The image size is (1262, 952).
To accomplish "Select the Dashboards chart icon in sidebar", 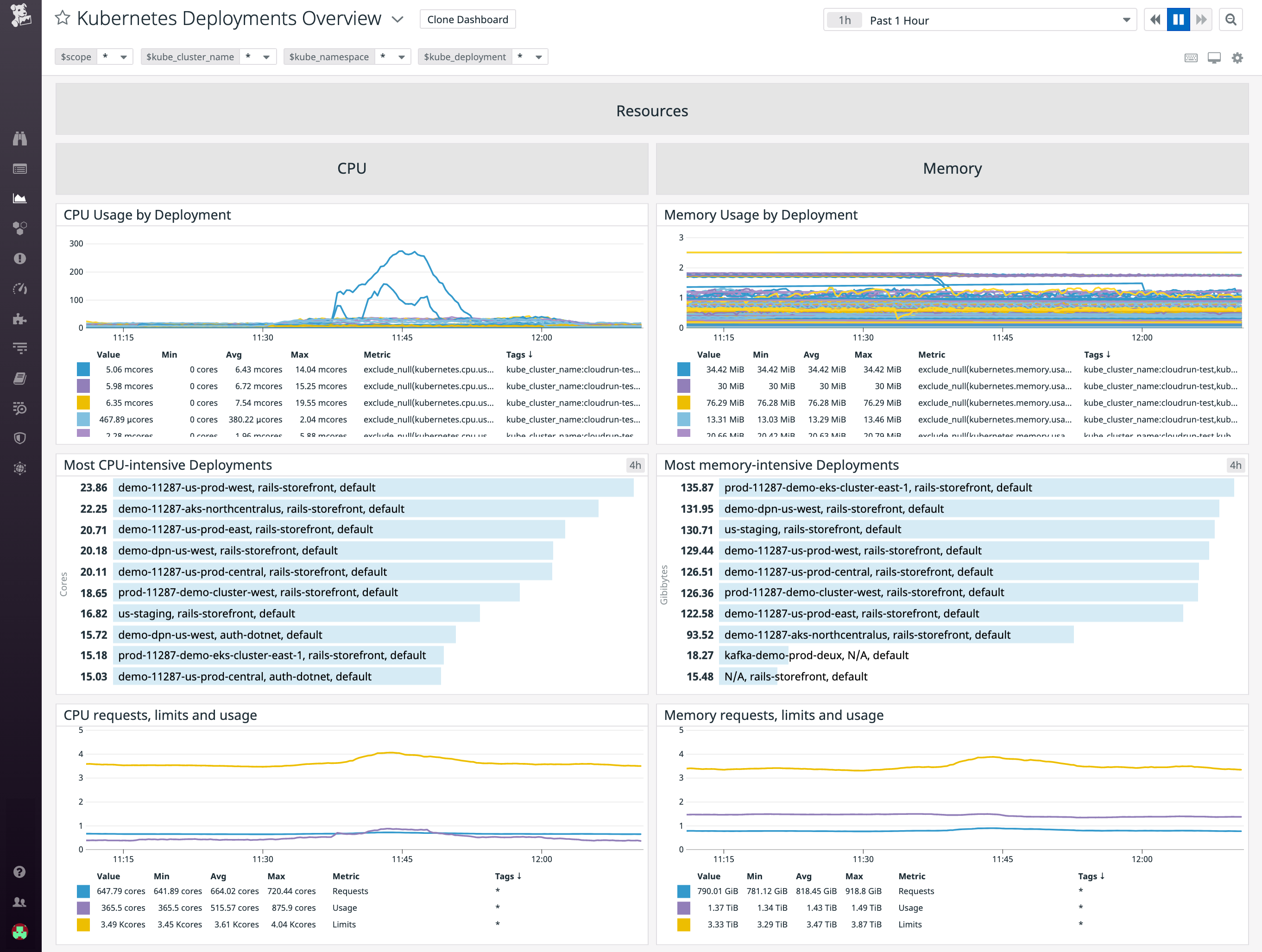I will point(20,198).
